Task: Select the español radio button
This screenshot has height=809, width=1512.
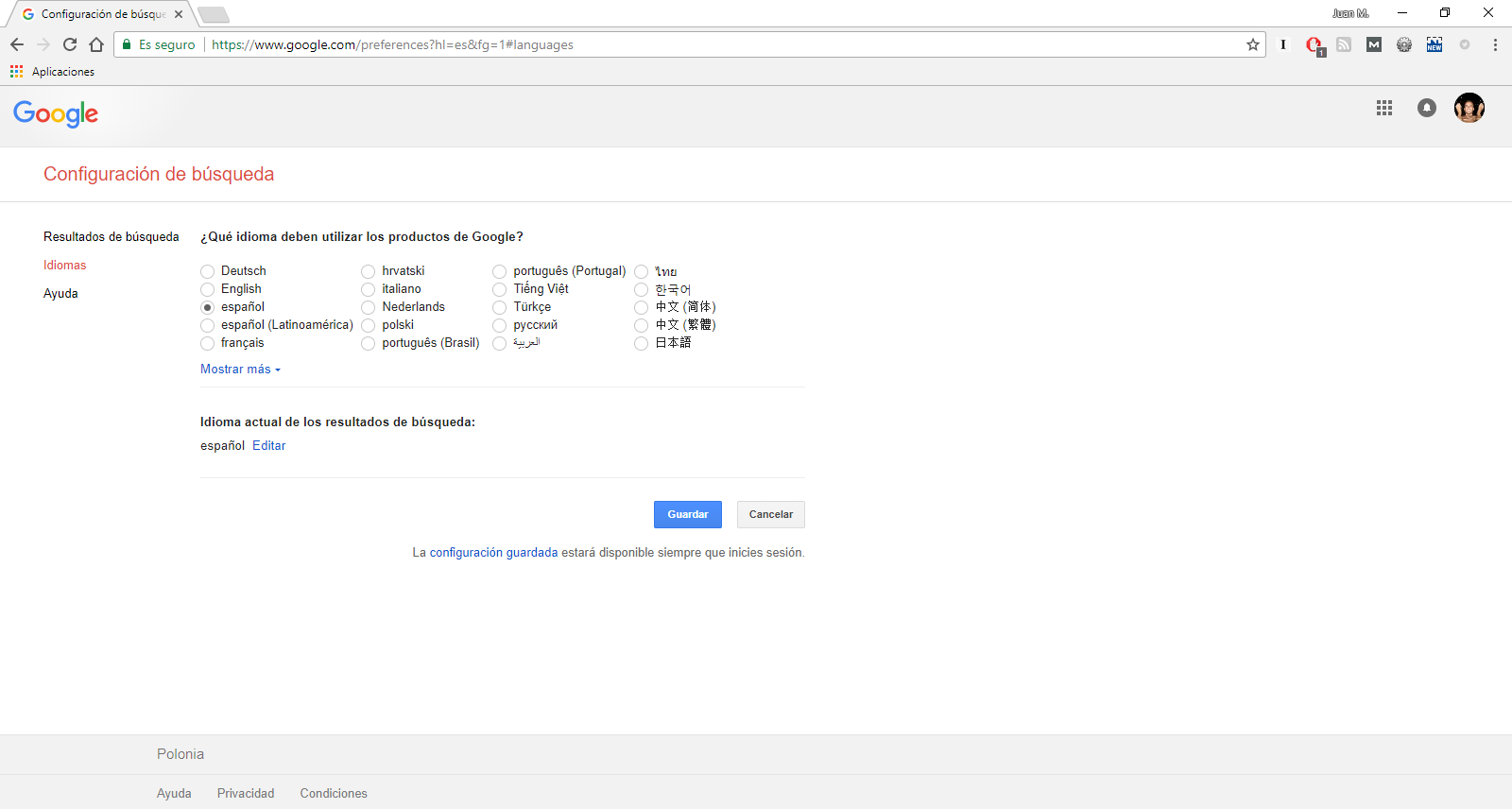Action: point(208,308)
